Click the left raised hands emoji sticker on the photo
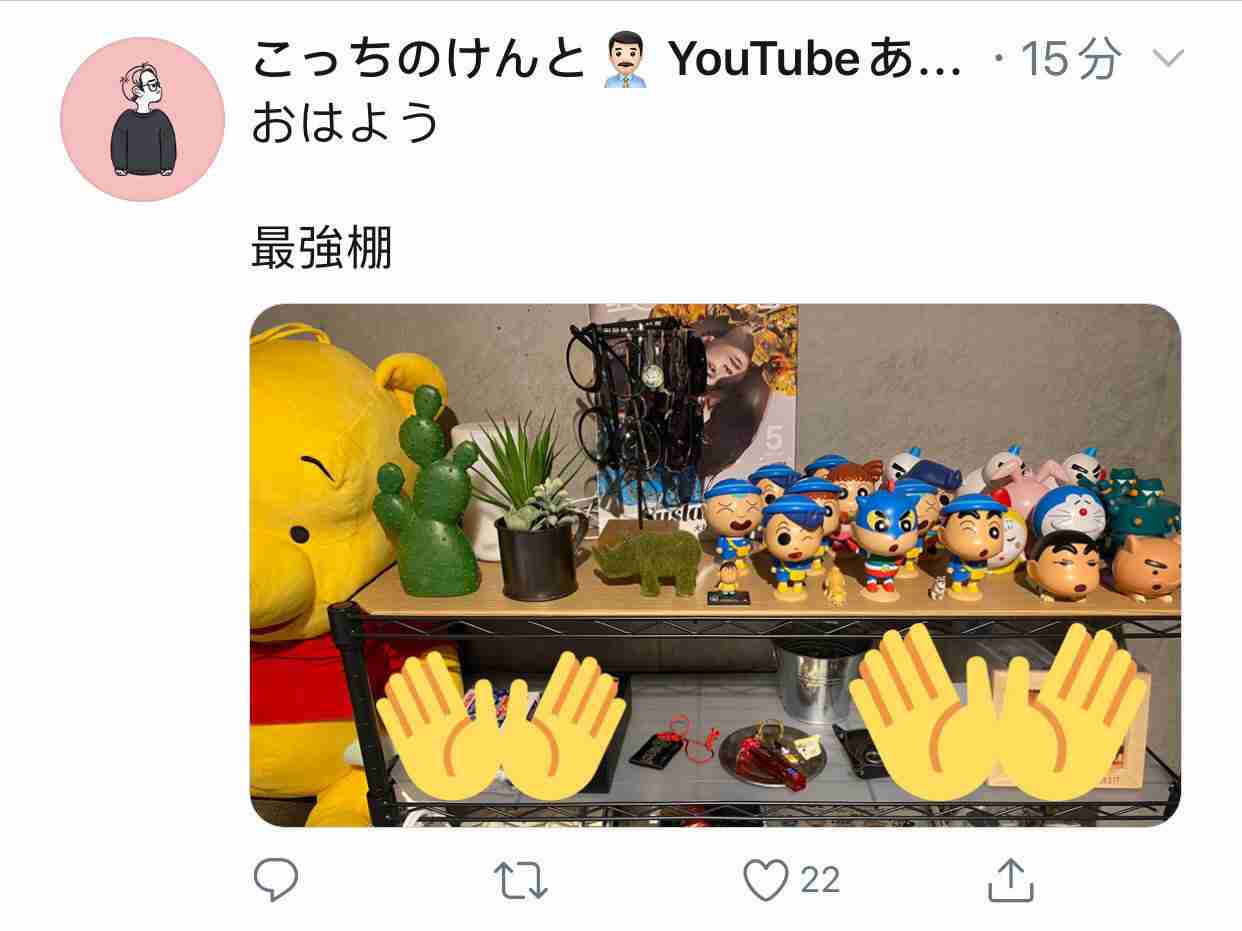 500,727
